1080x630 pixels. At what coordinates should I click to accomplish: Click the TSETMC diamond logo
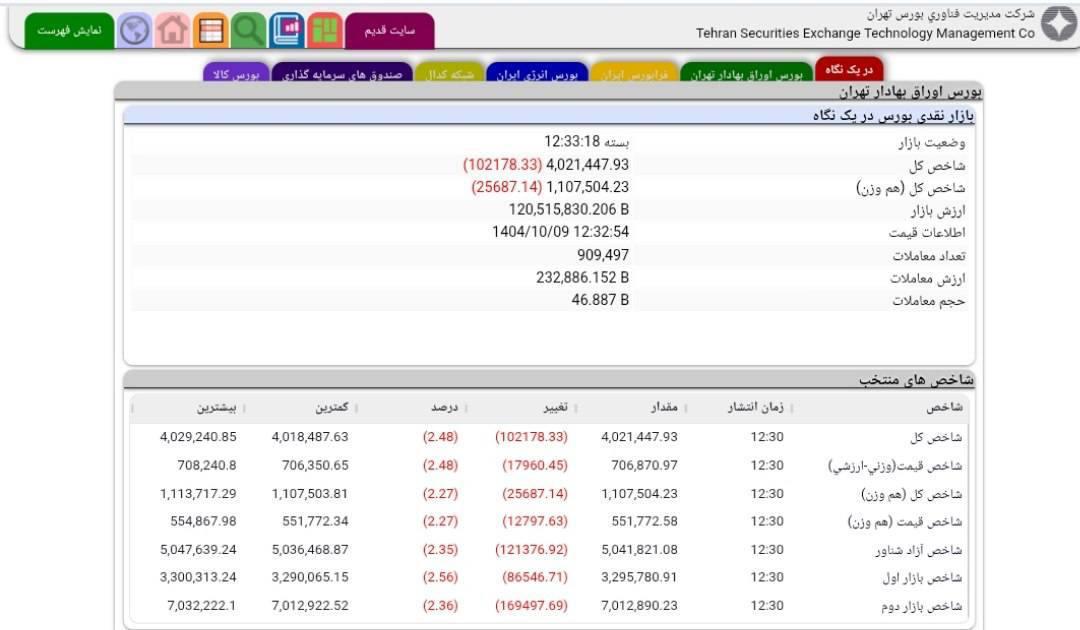tap(1059, 22)
